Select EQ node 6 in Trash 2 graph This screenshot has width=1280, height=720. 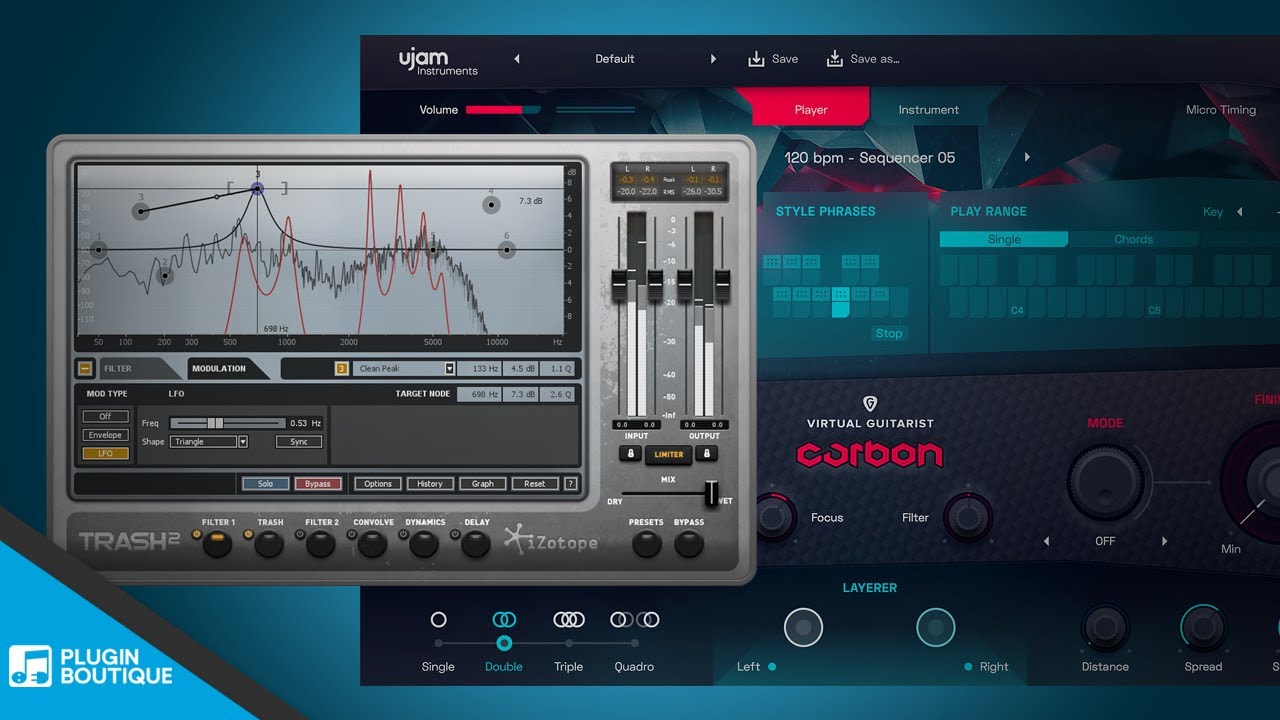click(506, 250)
